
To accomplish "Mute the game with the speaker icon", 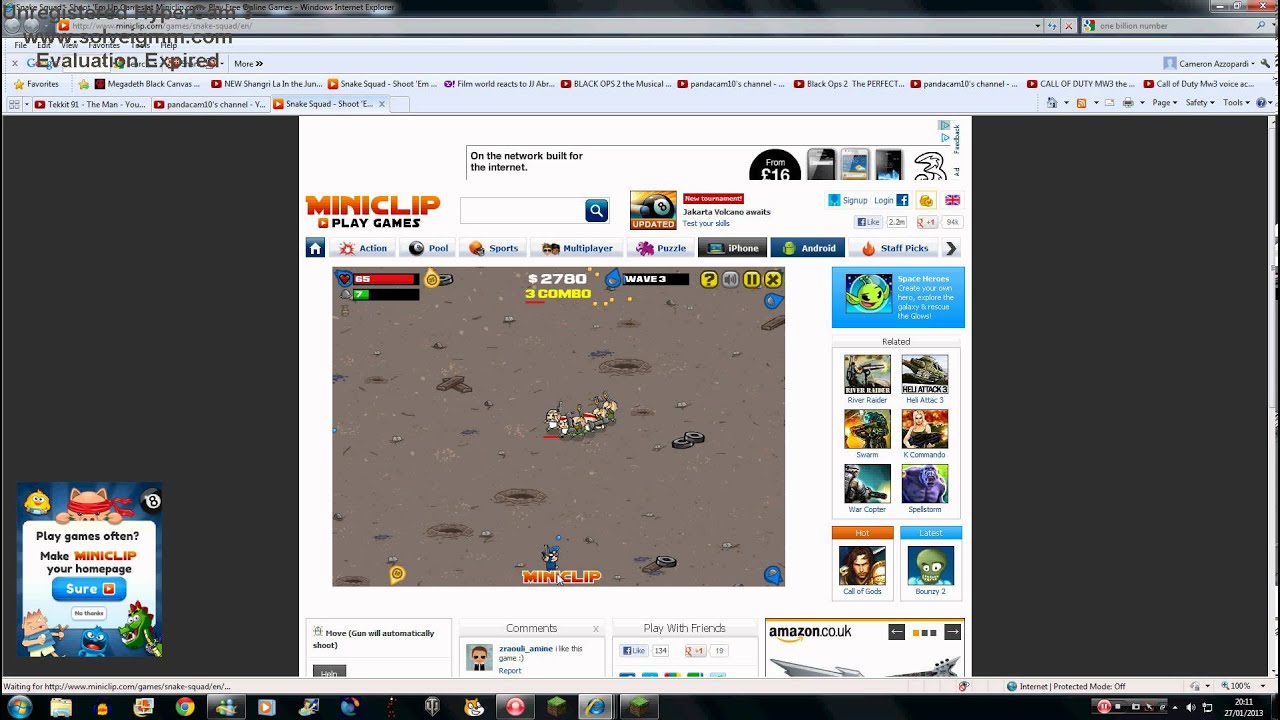I will point(731,280).
